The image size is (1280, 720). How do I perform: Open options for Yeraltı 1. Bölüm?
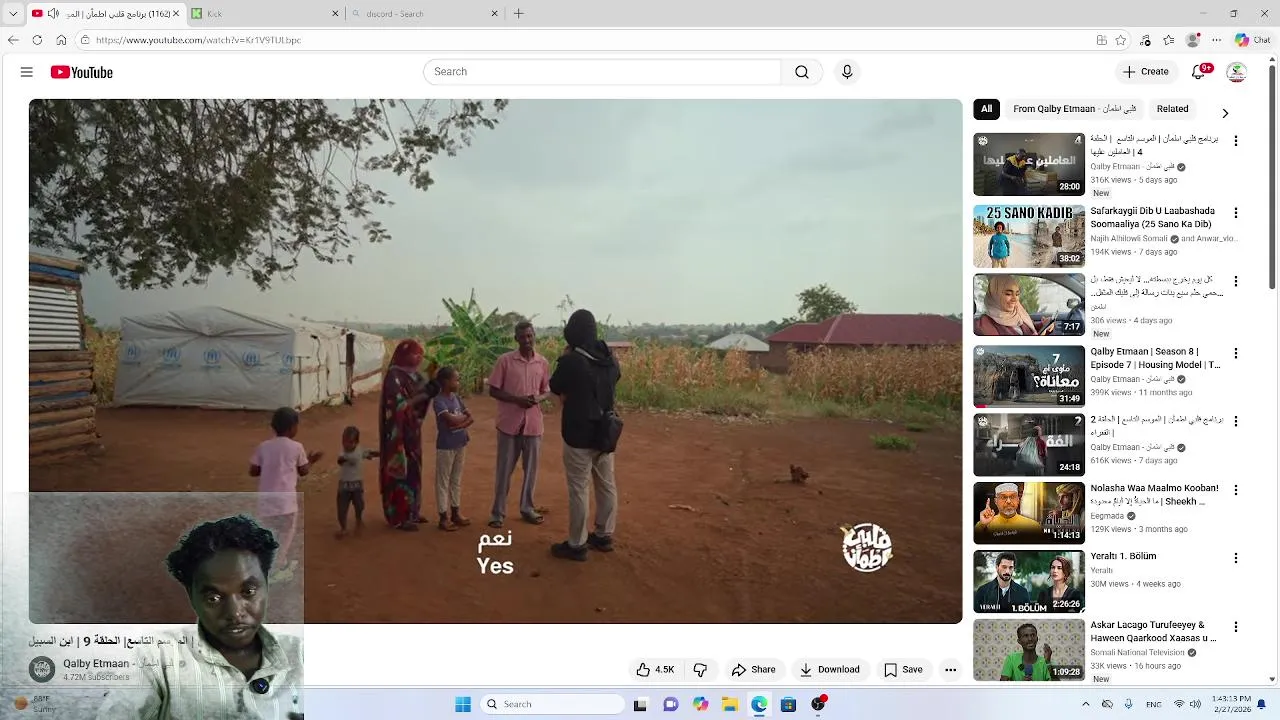click(x=1236, y=558)
